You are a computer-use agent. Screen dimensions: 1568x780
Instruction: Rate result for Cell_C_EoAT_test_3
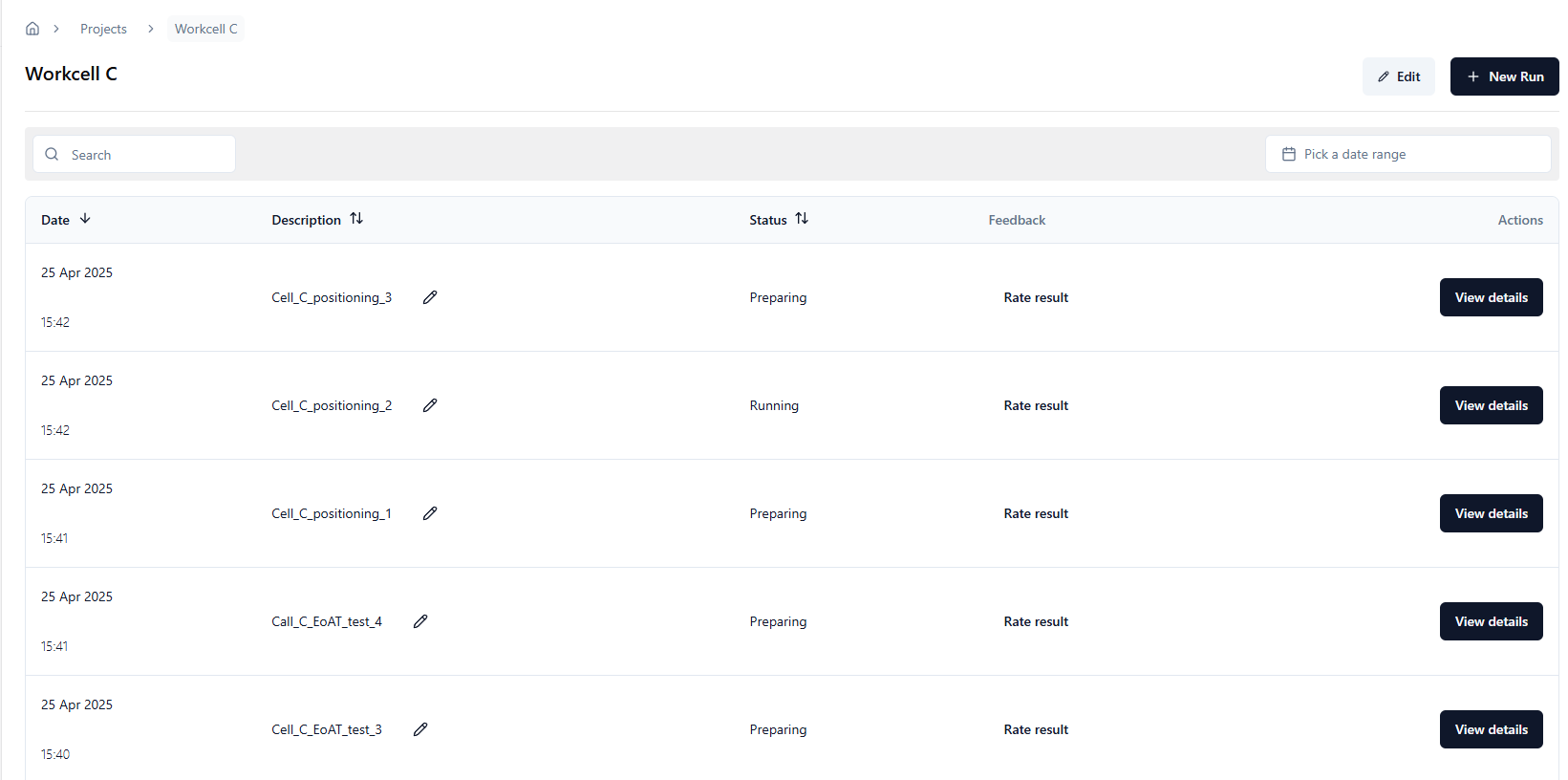click(x=1036, y=729)
